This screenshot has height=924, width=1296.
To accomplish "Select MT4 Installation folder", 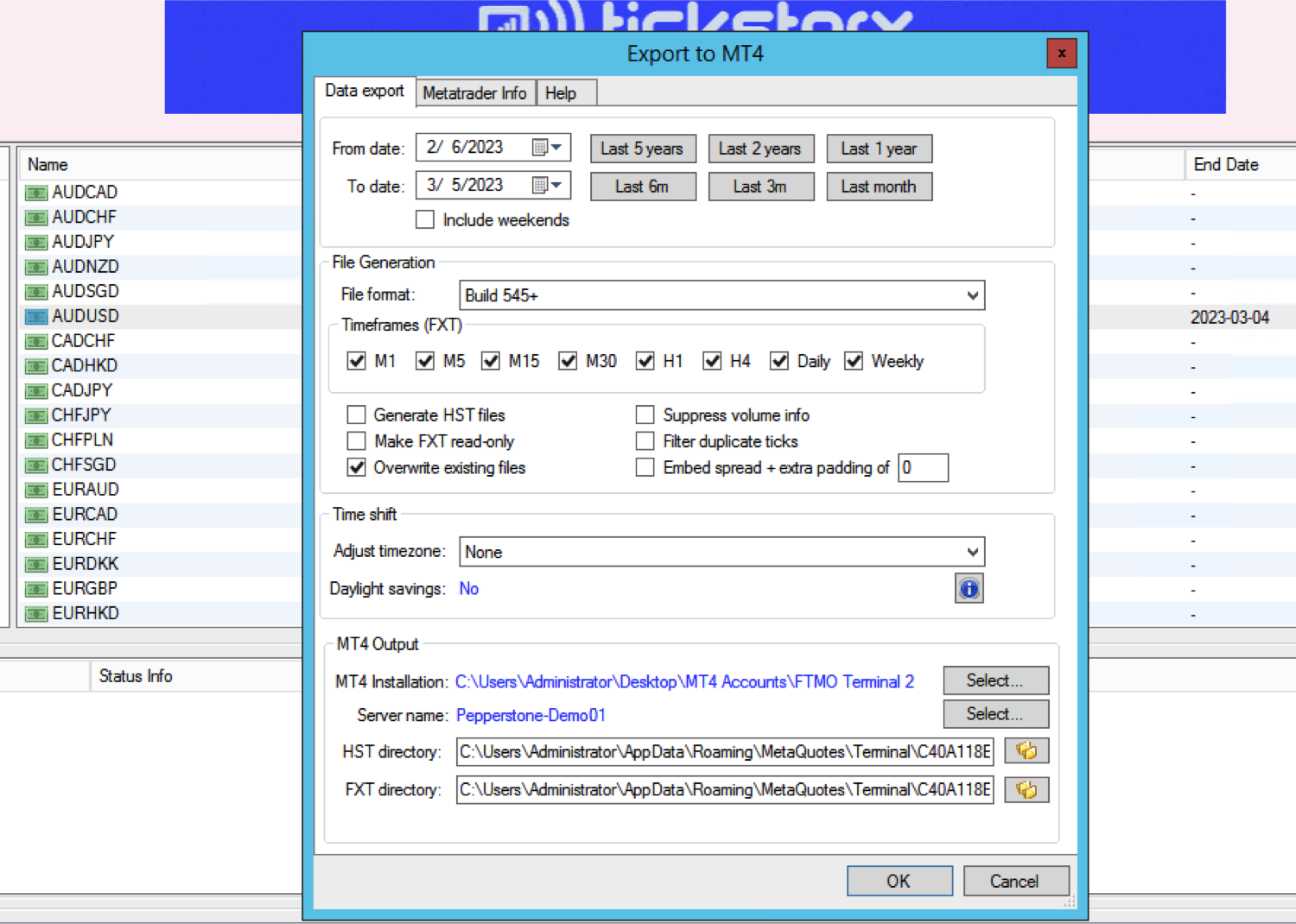I will click(996, 680).
